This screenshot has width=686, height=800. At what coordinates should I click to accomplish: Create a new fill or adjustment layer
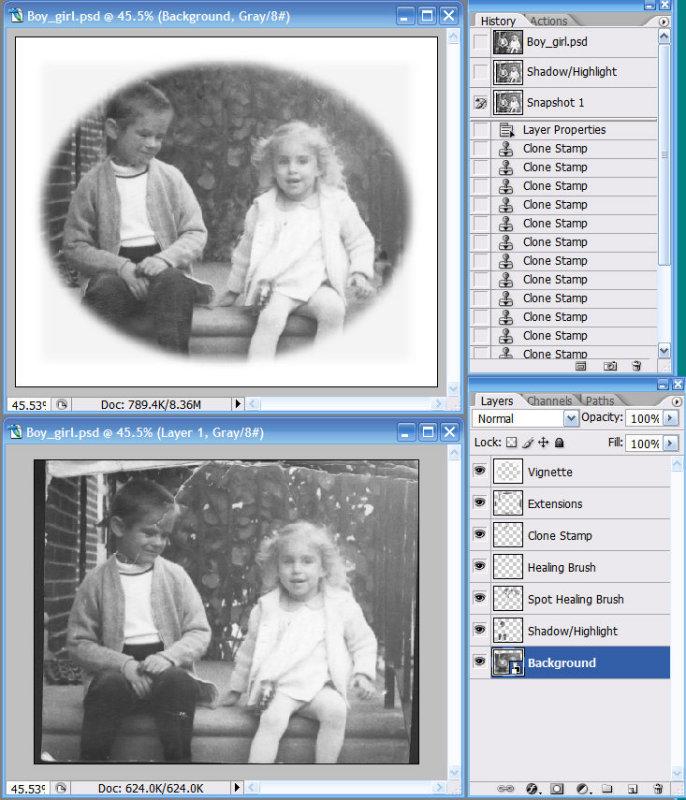point(583,789)
